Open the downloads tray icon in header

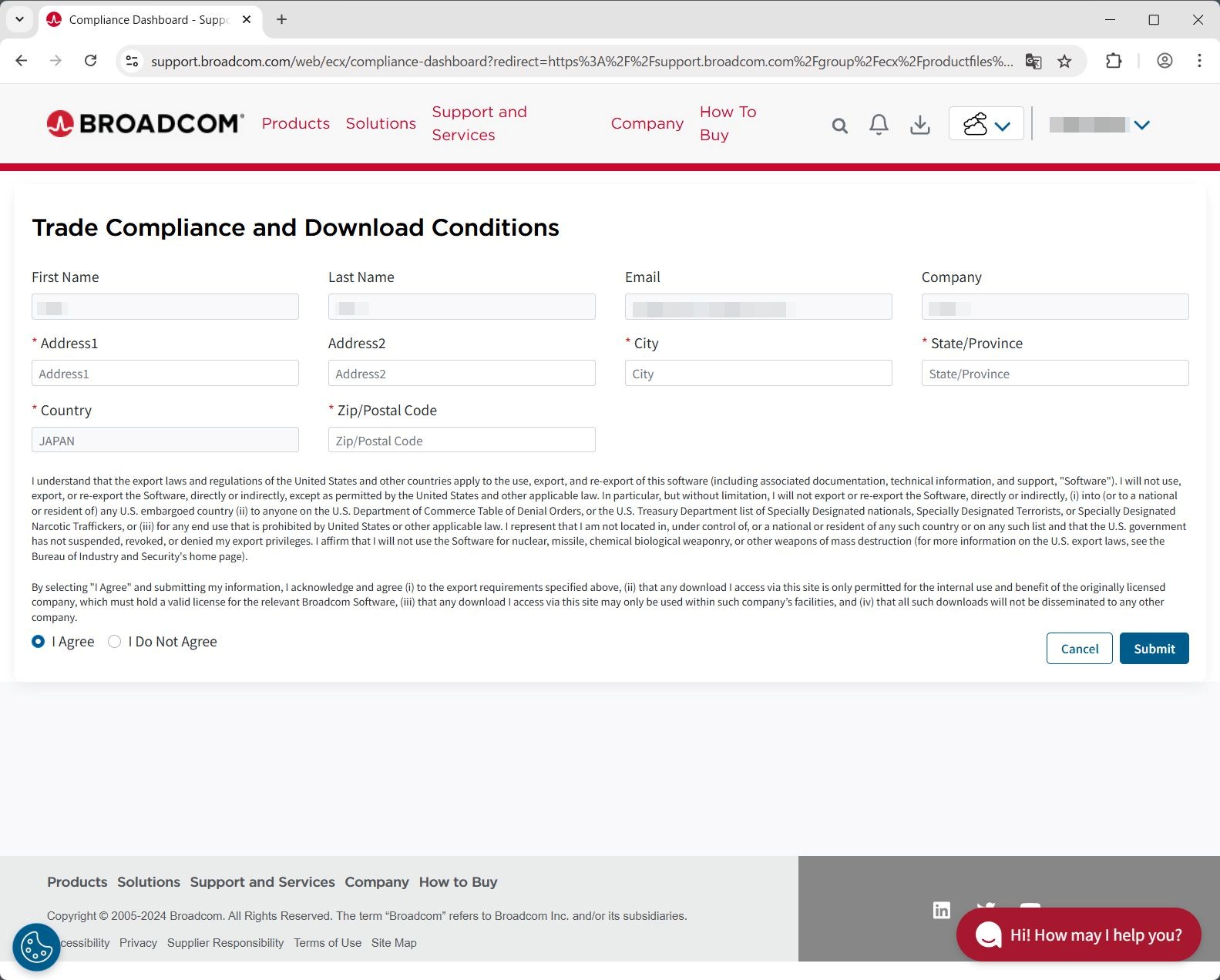click(x=919, y=125)
